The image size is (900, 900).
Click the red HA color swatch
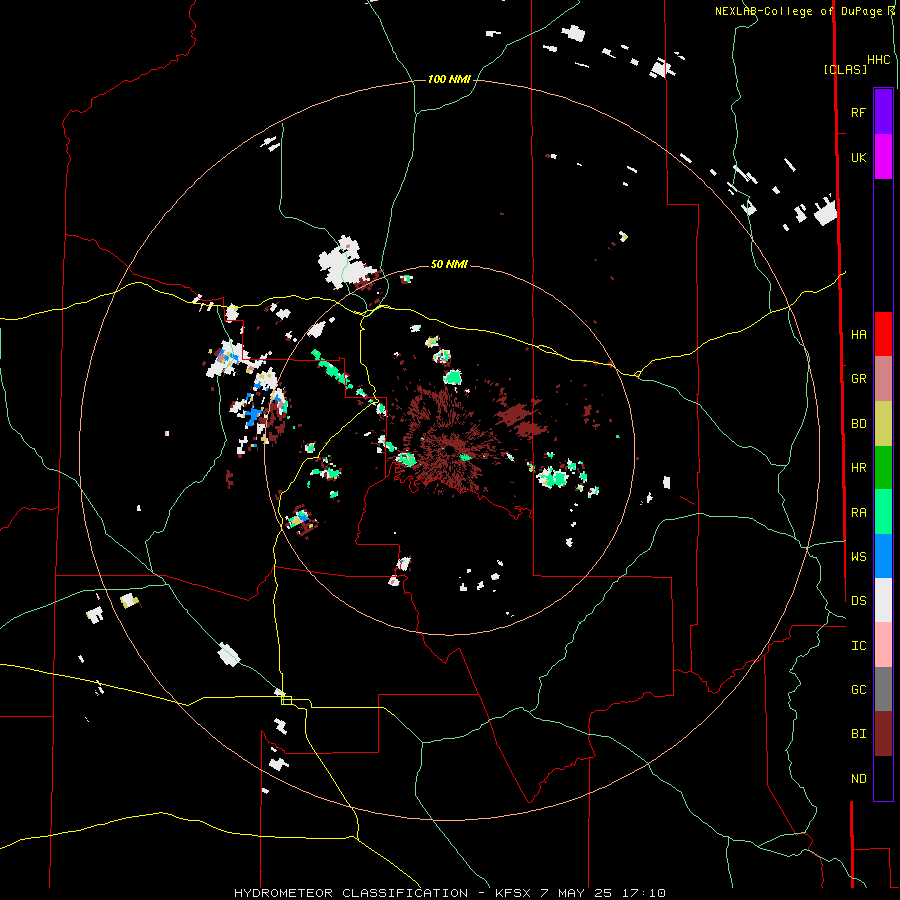[883, 334]
